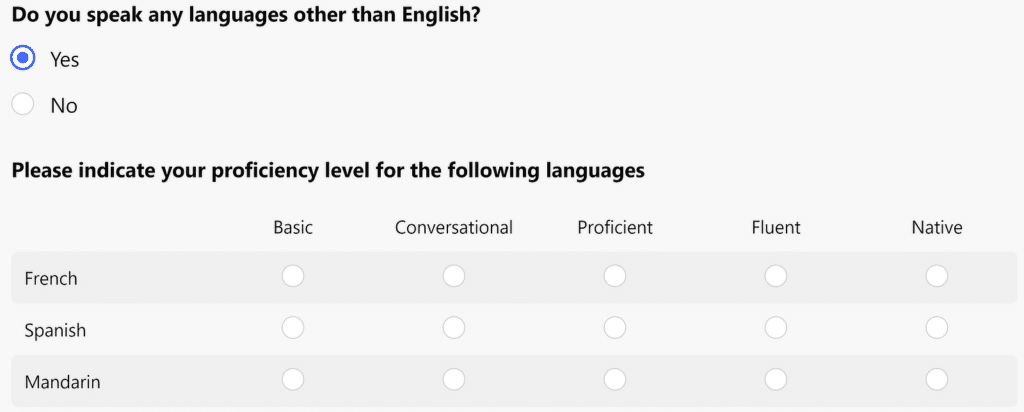Mark French as Basic proficiency
1024x412 pixels.
point(293,276)
